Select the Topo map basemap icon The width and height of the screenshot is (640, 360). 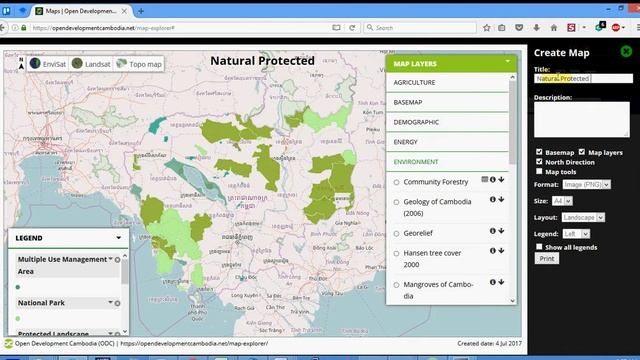pos(122,64)
